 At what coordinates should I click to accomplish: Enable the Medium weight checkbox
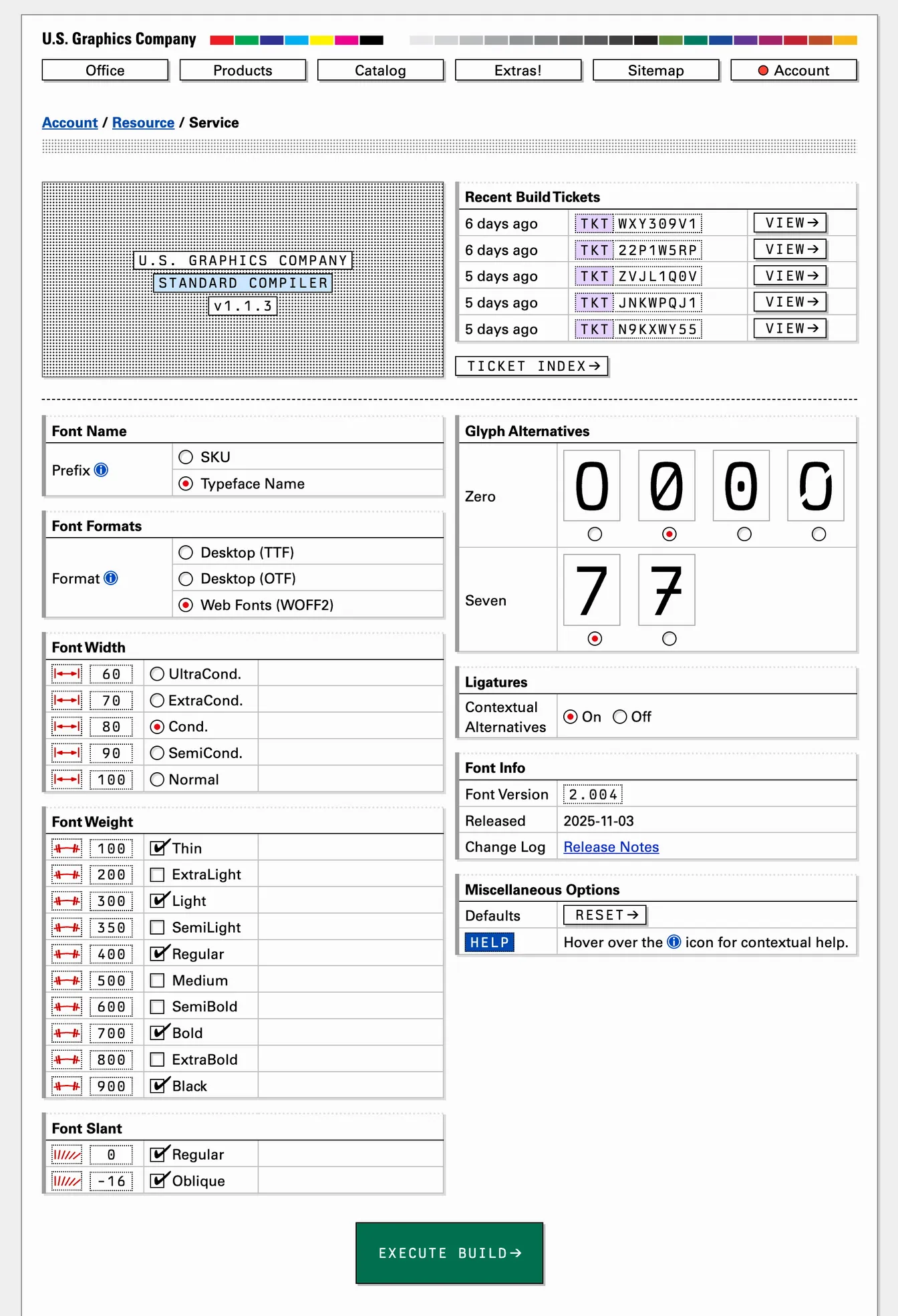[x=158, y=980]
